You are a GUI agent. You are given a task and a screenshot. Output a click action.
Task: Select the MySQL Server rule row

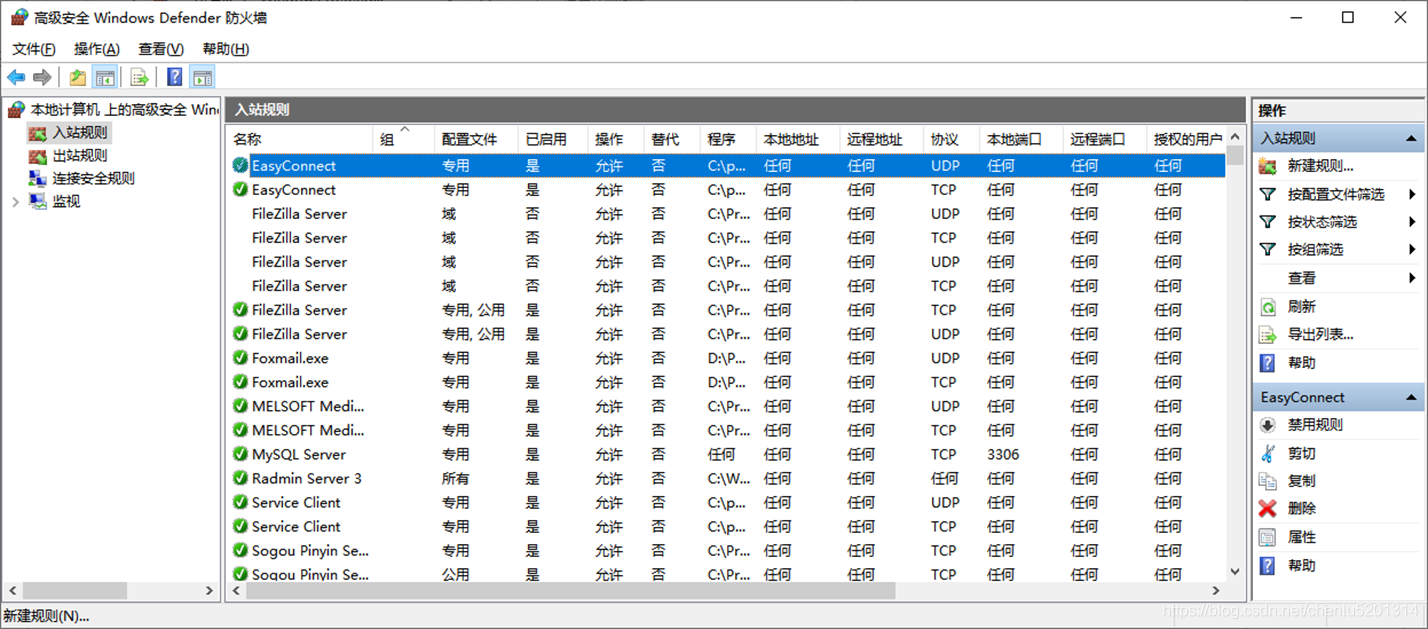click(298, 454)
